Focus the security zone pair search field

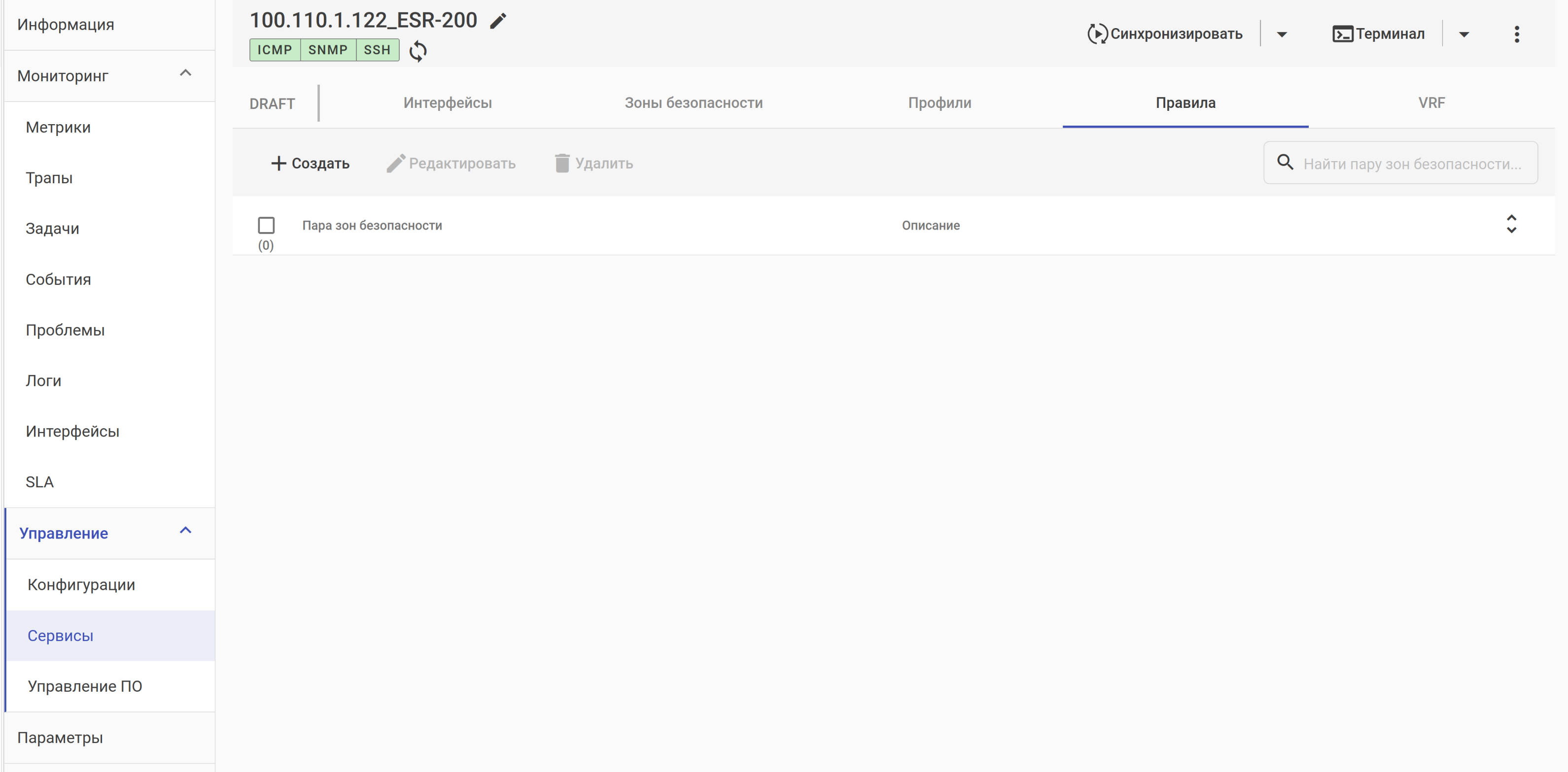pyautogui.click(x=1412, y=164)
